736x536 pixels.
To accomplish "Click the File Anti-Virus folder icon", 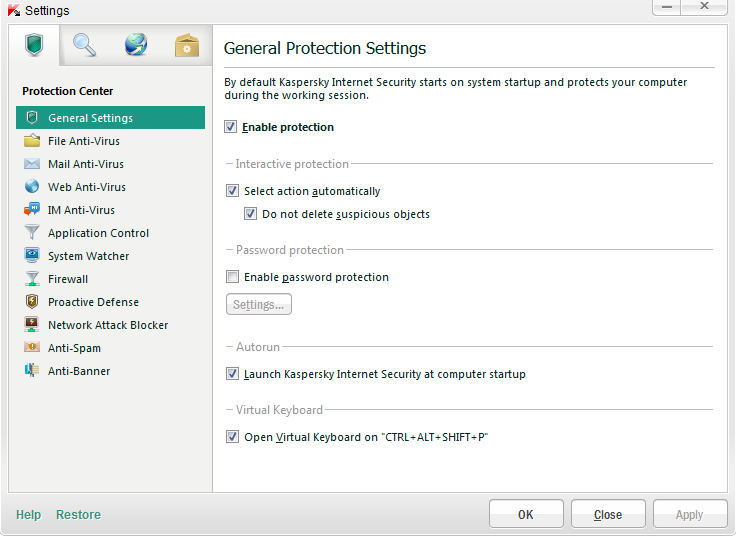I will tap(32, 140).
